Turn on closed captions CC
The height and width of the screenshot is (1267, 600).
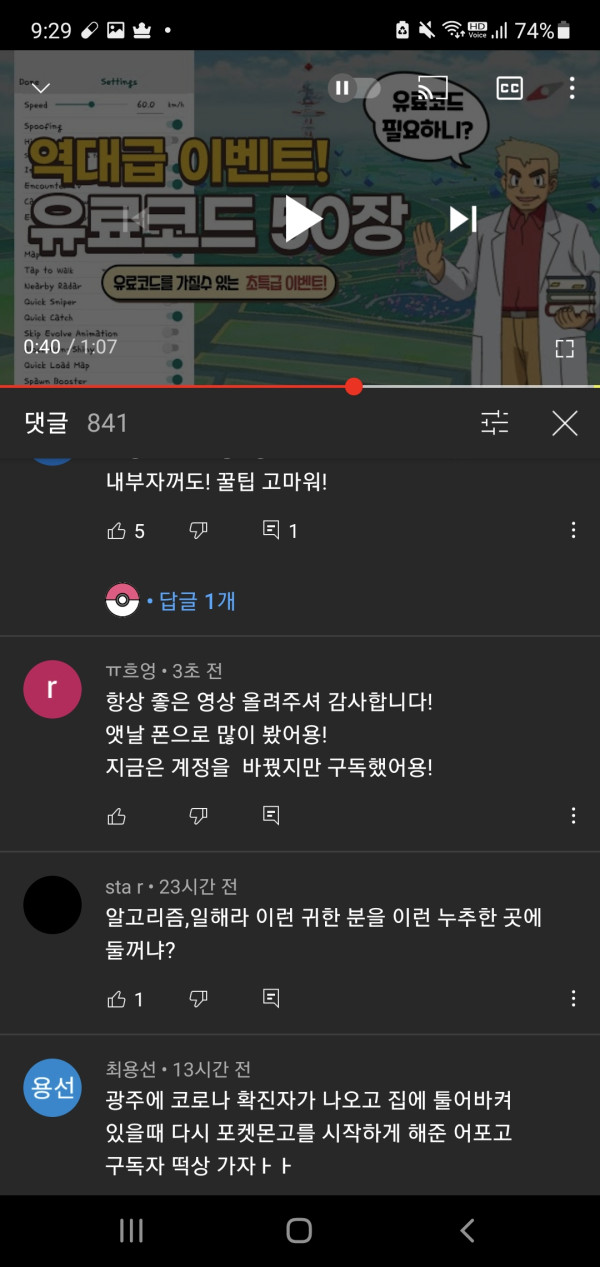509,87
